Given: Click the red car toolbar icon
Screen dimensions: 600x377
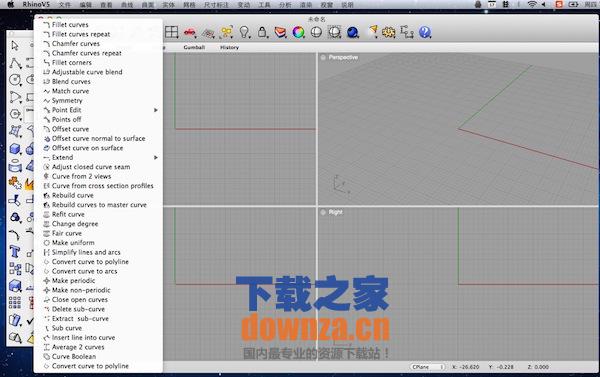Looking at the screenshot, I should (x=190, y=33).
